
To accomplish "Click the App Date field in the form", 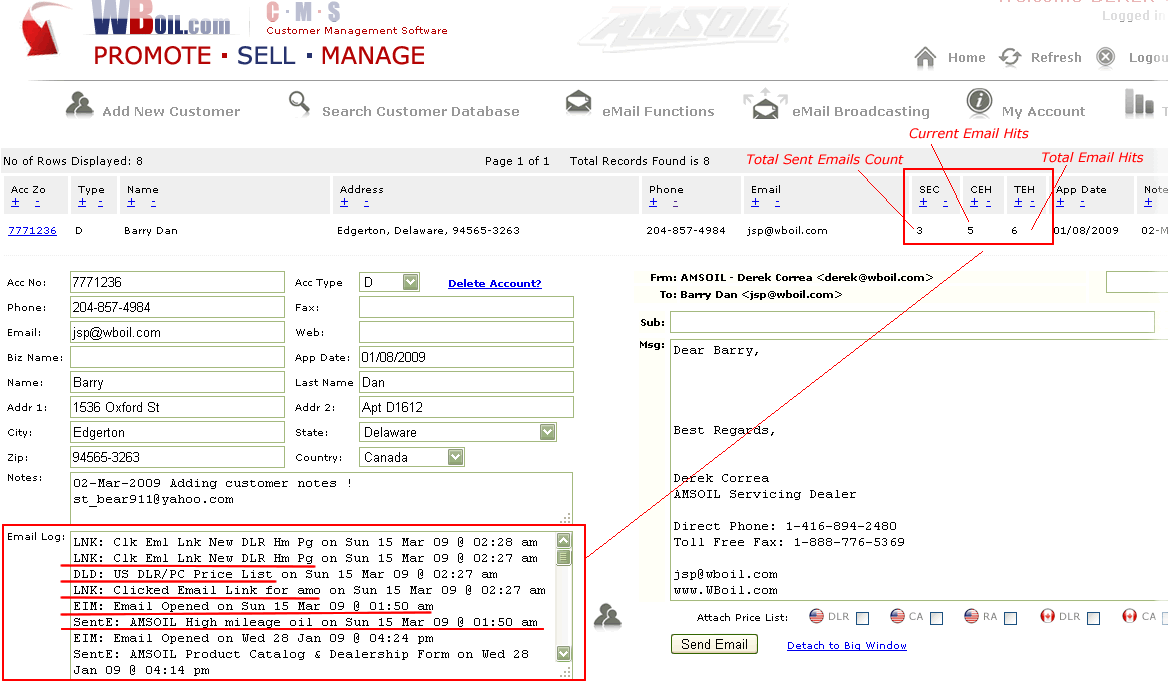I will click(466, 358).
